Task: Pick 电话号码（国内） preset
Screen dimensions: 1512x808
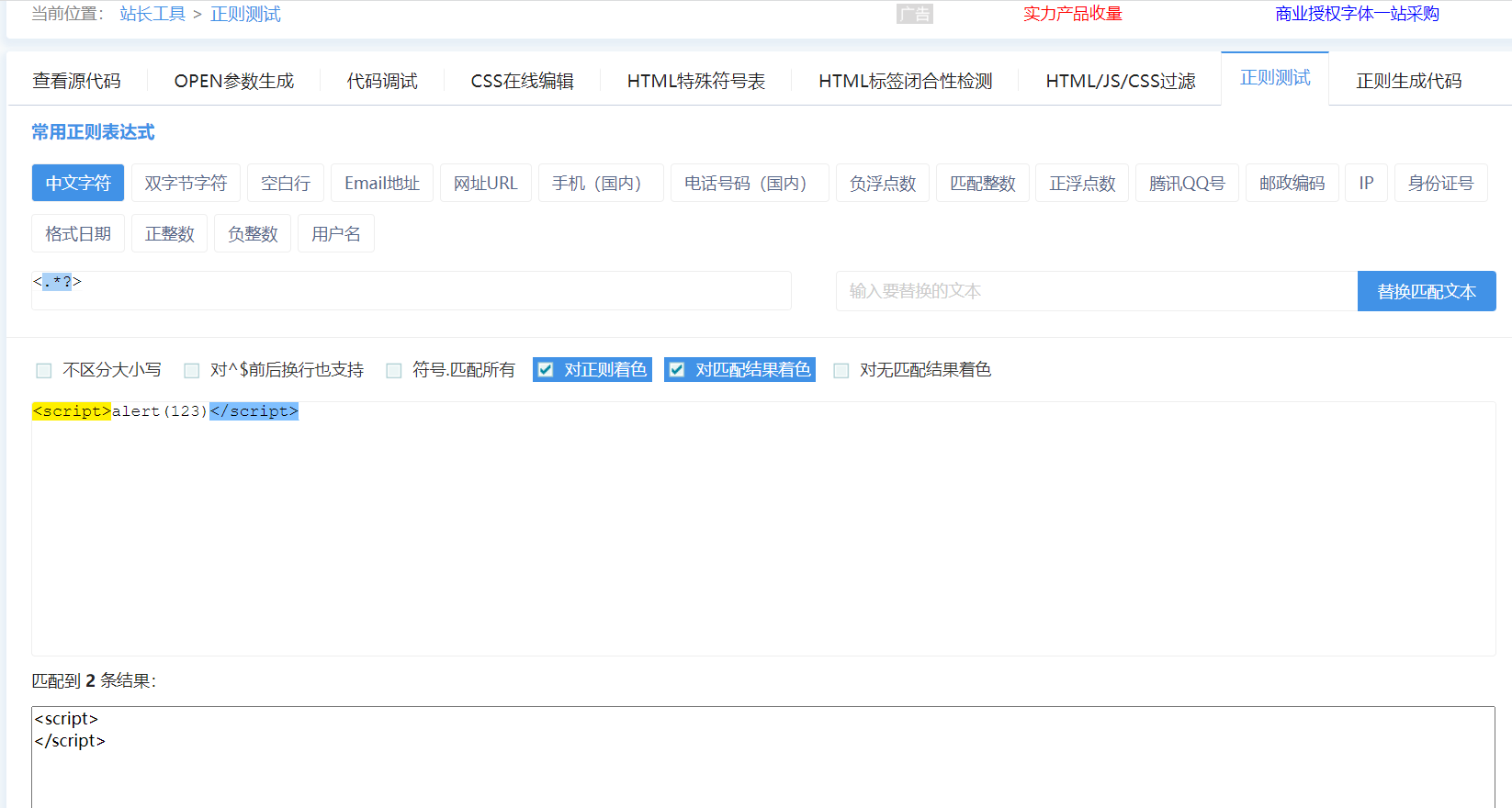Action: 750,183
